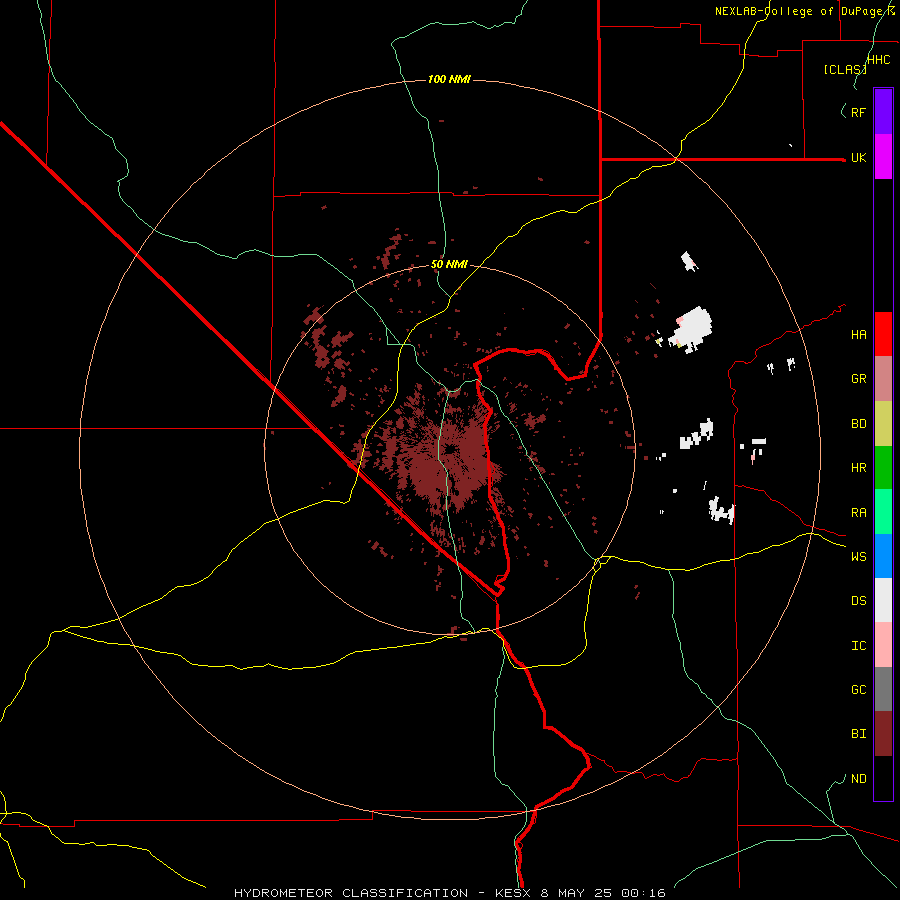900x900 pixels.
Task: Click the GR legend color block
Action: pos(883,379)
